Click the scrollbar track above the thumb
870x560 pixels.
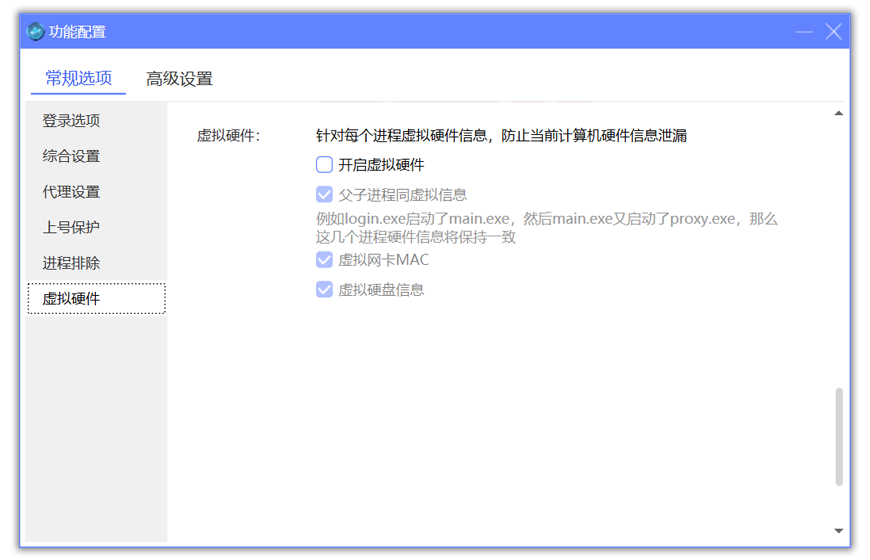838,250
